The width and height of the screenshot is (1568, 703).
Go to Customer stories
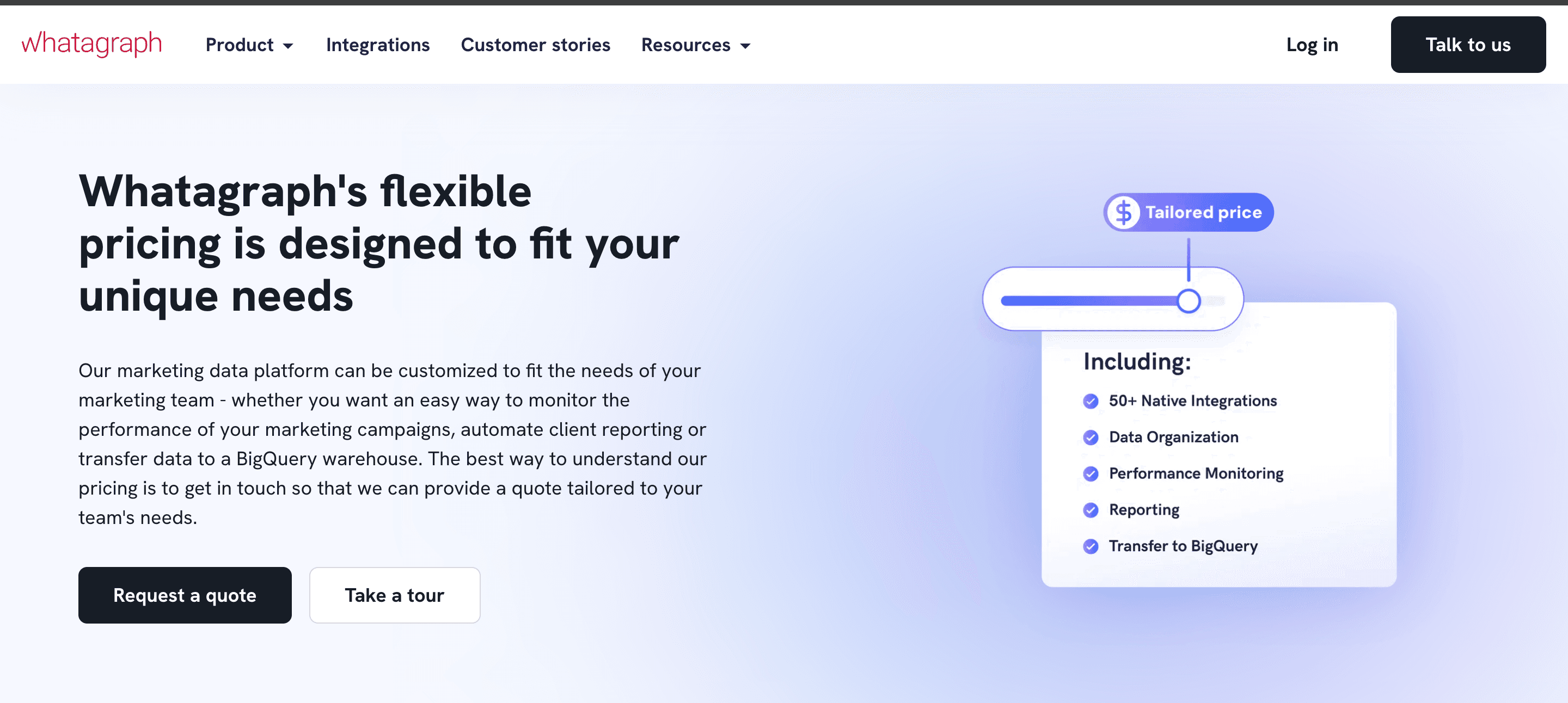[x=535, y=45]
